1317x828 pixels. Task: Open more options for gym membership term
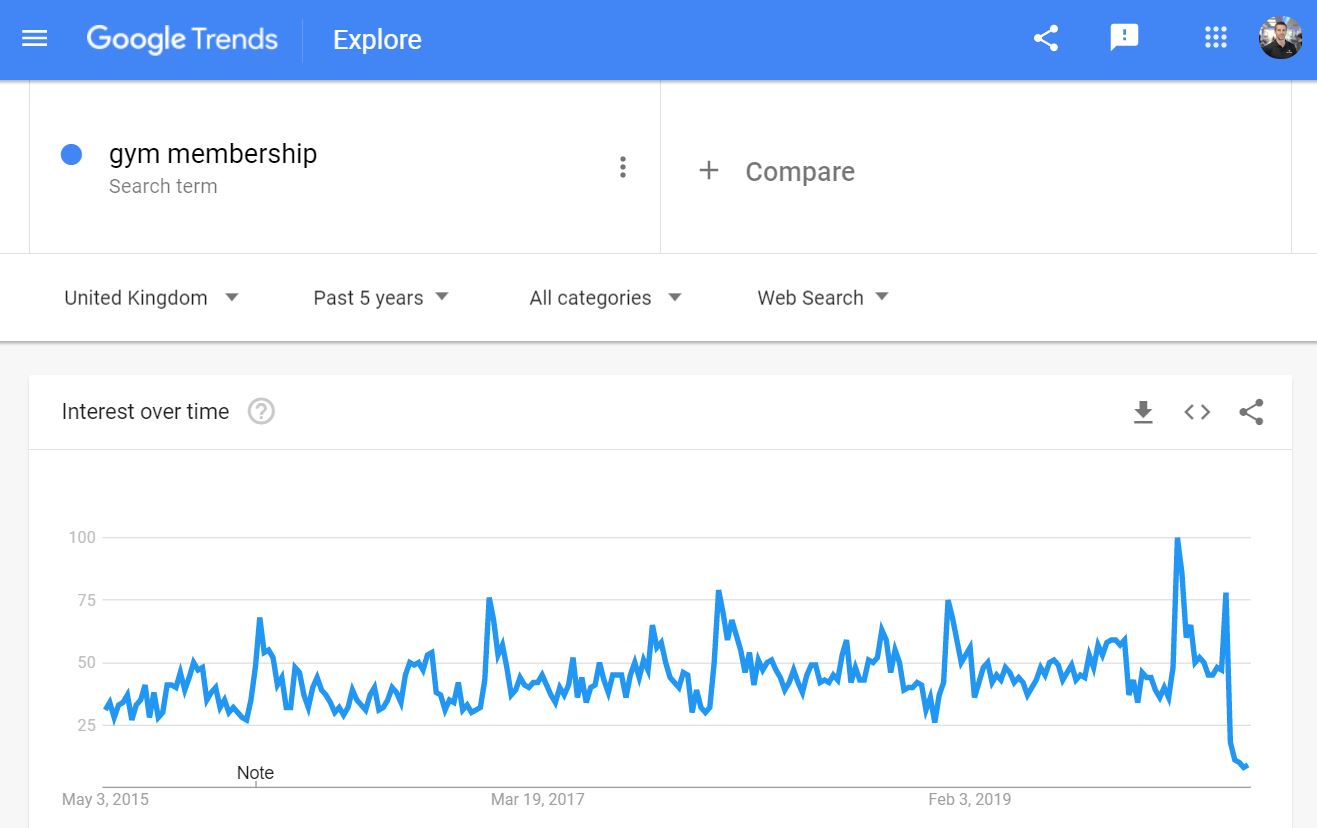pyautogui.click(x=622, y=167)
